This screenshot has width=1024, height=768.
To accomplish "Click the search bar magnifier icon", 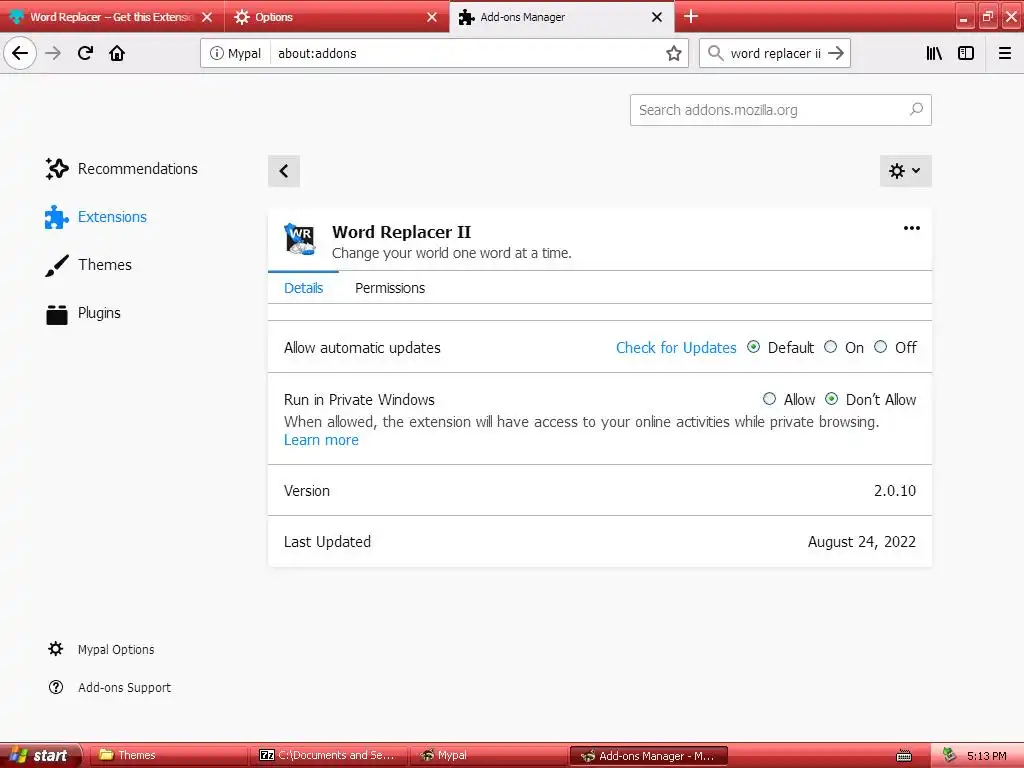I will click(715, 53).
